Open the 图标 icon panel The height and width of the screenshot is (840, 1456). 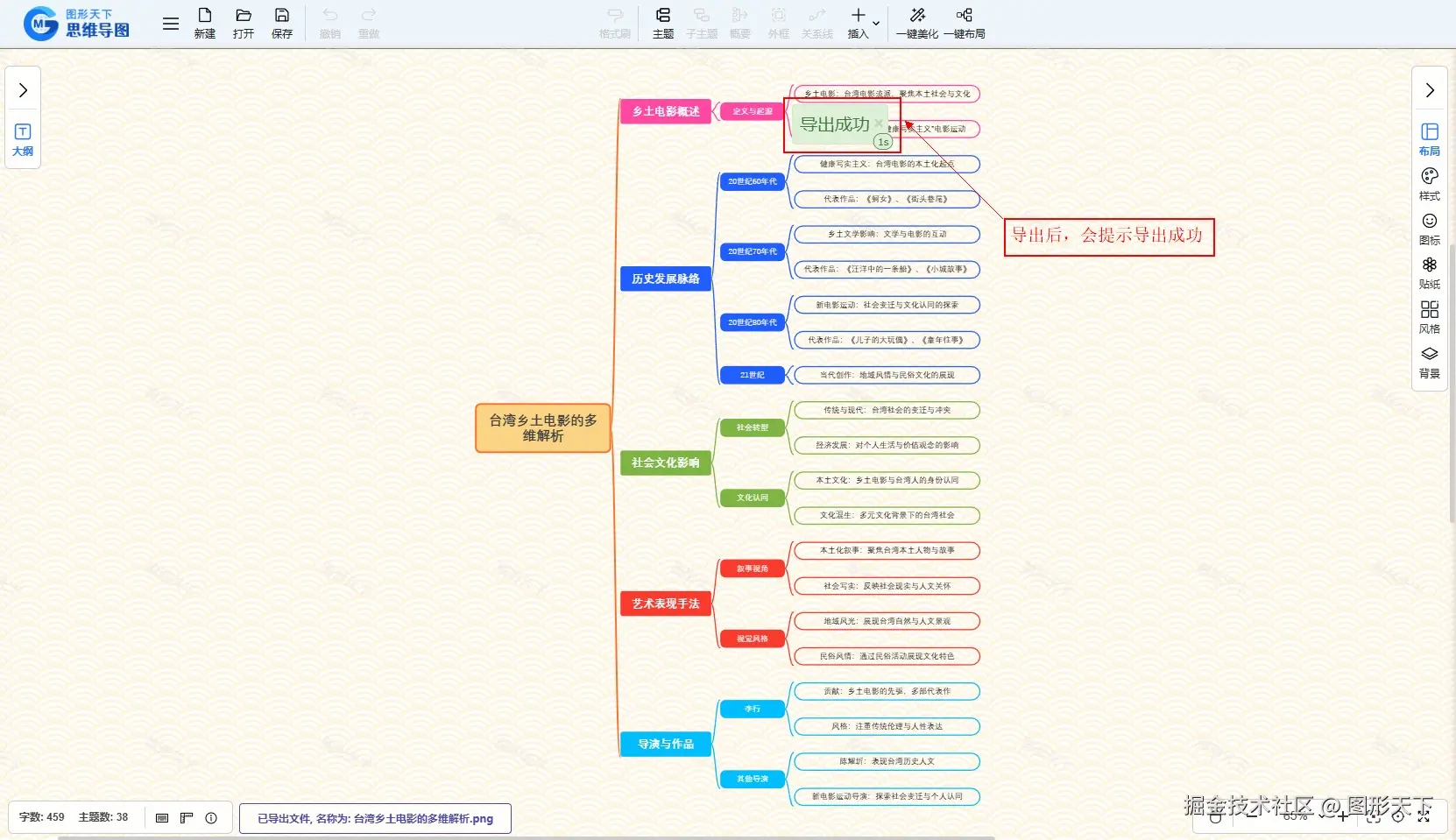pyautogui.click(x=1430, y=229)
